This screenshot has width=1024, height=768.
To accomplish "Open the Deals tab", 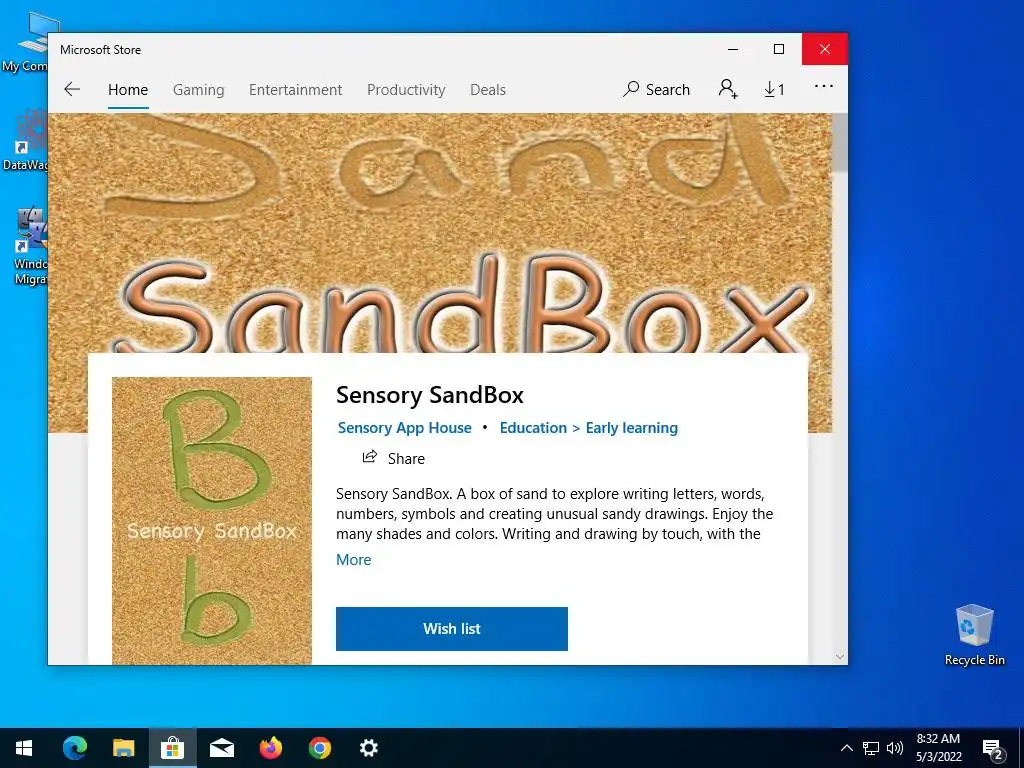I will click(488, 89).
